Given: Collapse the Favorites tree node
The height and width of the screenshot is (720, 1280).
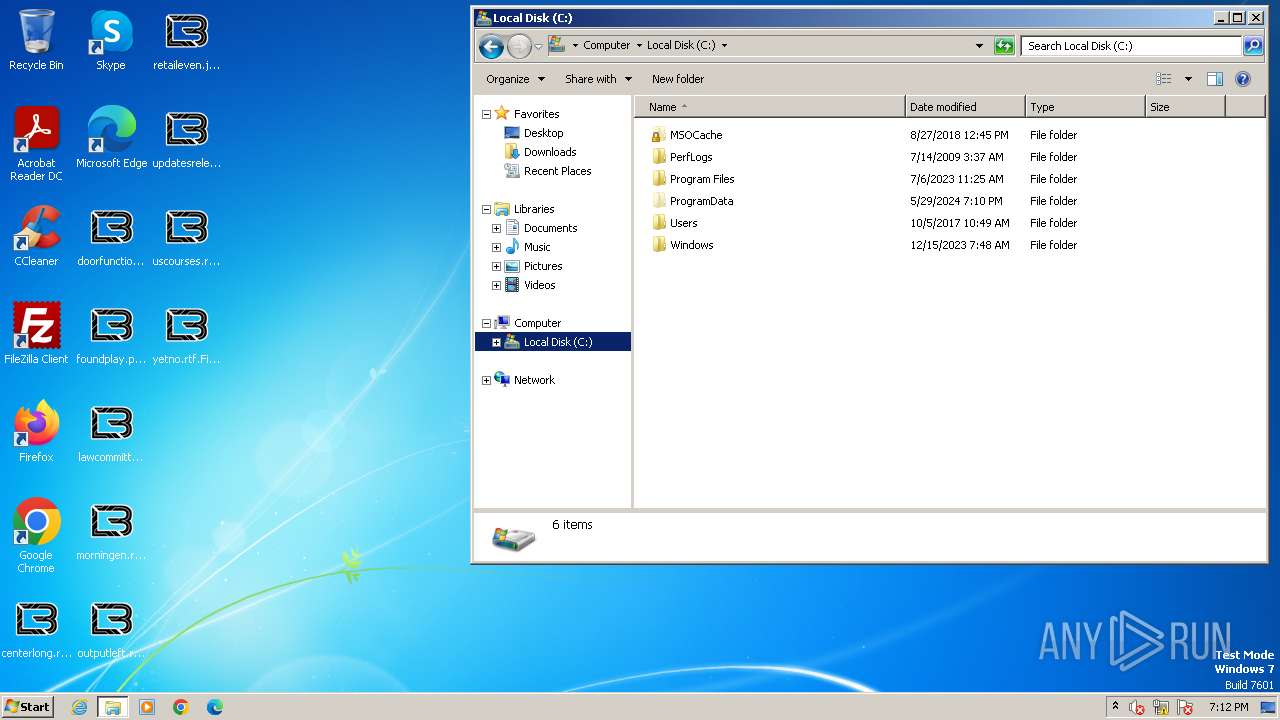Looking at the screenshot, I should 487,114.
